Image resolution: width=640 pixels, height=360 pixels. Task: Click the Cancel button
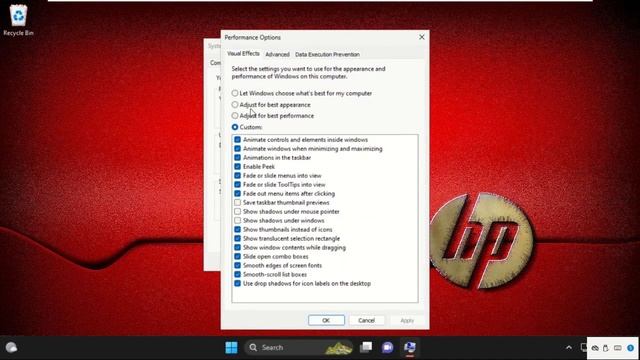366,320
